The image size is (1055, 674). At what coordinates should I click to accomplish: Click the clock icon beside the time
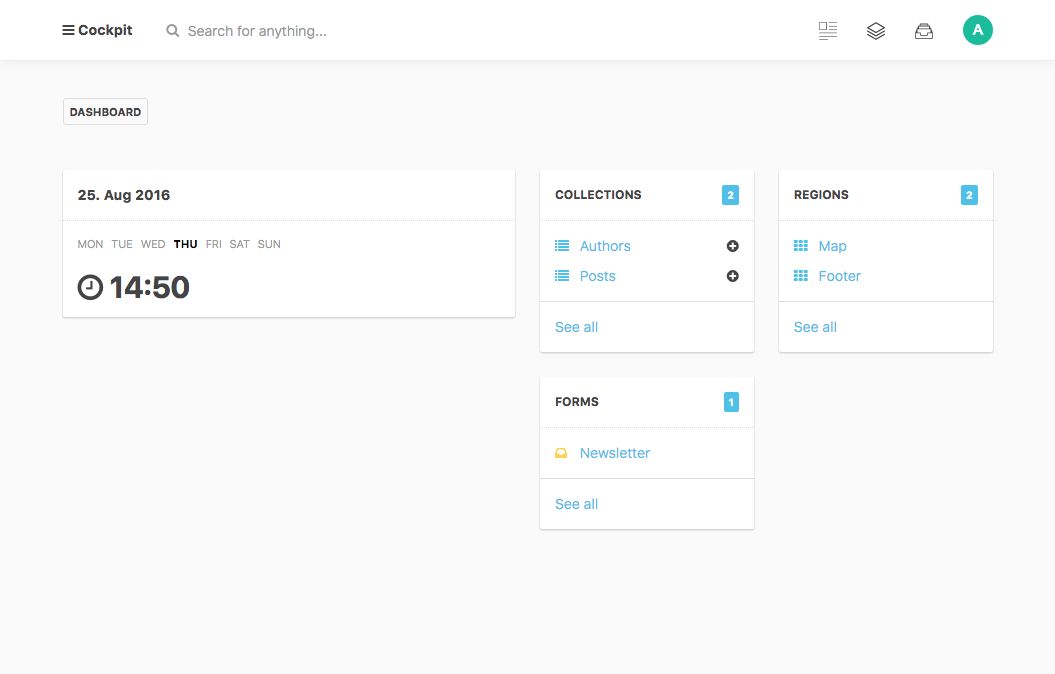point(90,287)
